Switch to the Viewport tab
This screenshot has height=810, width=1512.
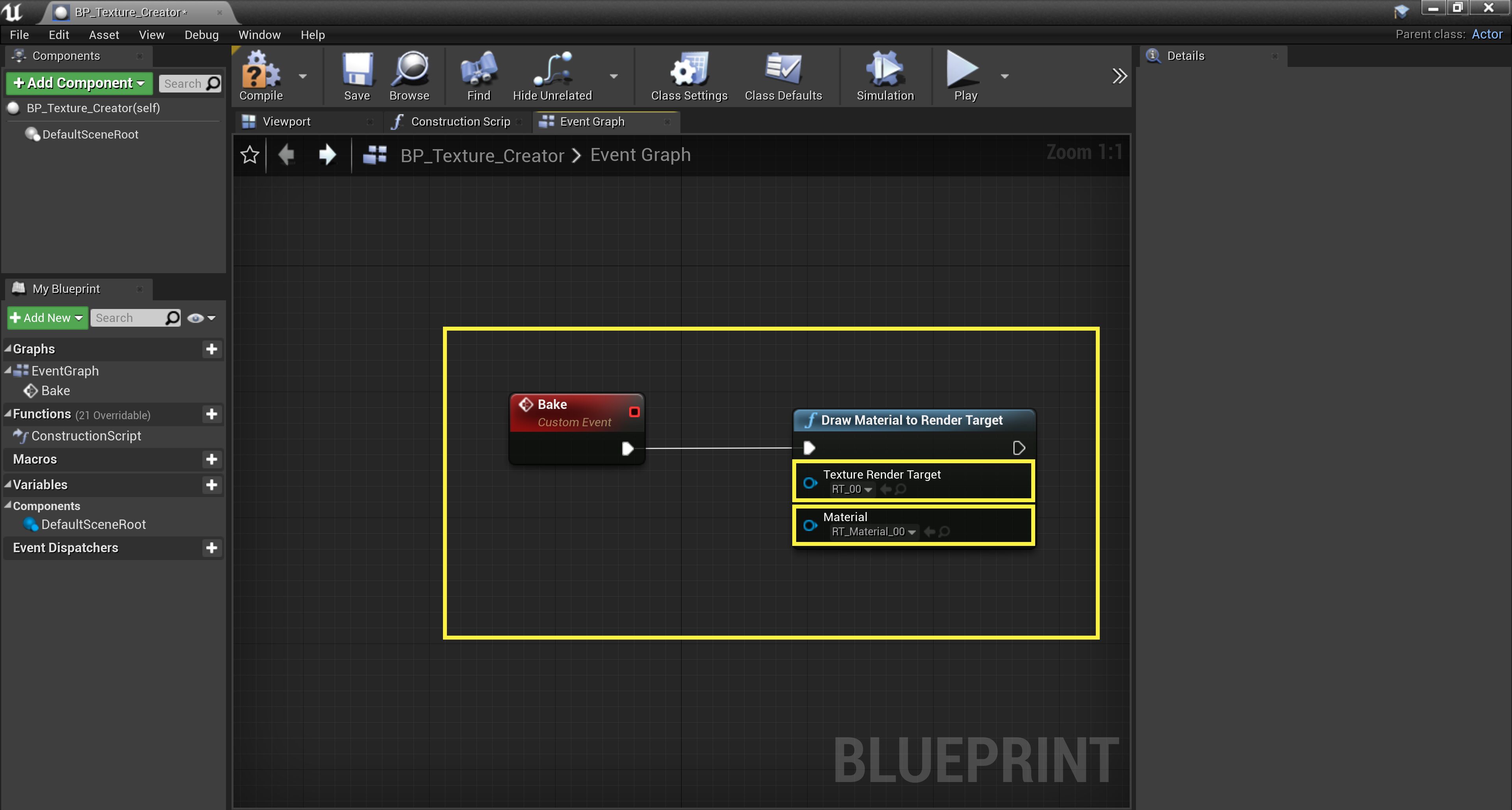click(x=287, y=121)
